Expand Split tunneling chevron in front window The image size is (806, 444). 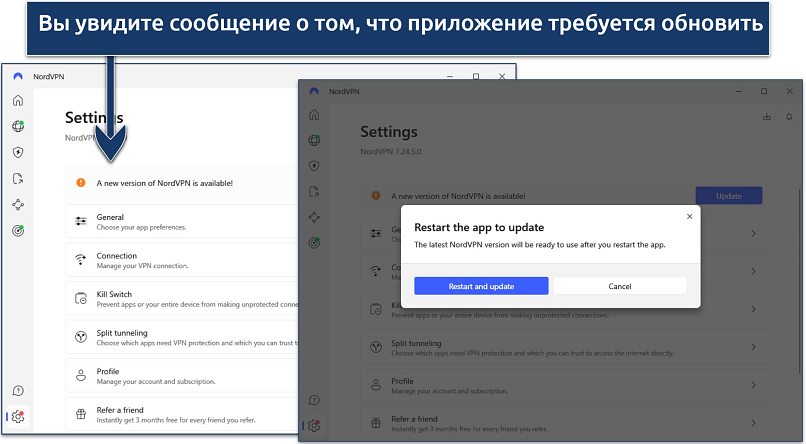point(753,347)
